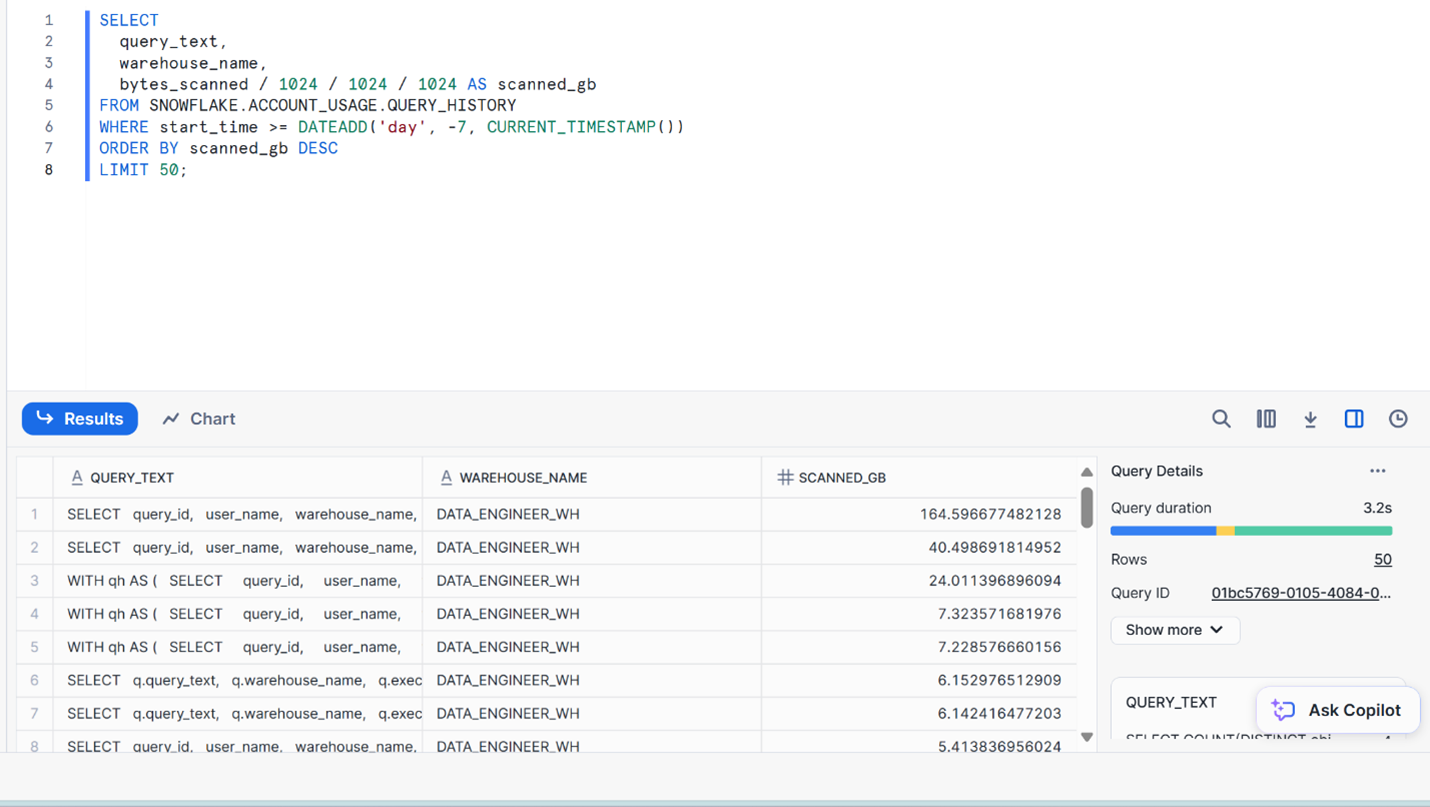Select result row number 3
The image size is (1430, 807).
[x=34, y=581]
